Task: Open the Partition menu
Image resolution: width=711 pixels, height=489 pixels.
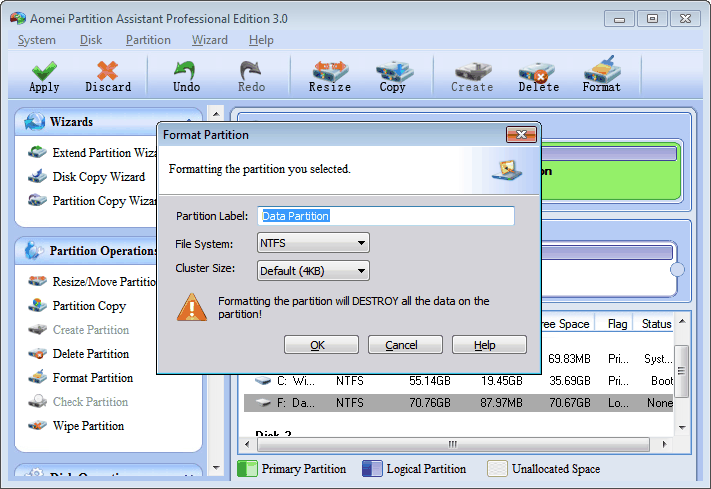Action: click(x=148, y=40)
